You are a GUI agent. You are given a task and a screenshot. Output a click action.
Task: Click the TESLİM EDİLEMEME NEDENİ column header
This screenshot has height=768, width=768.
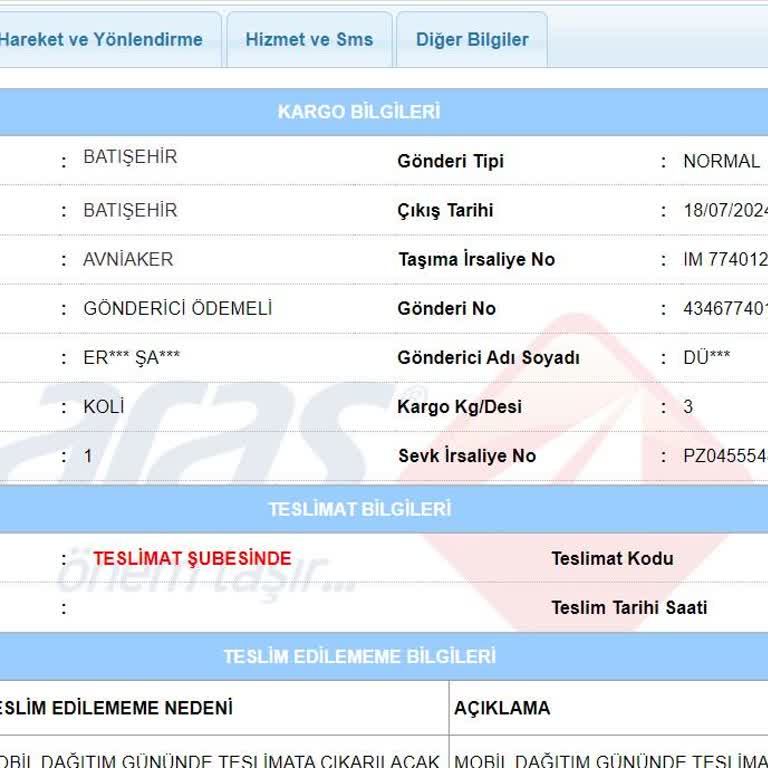[116, 708]
